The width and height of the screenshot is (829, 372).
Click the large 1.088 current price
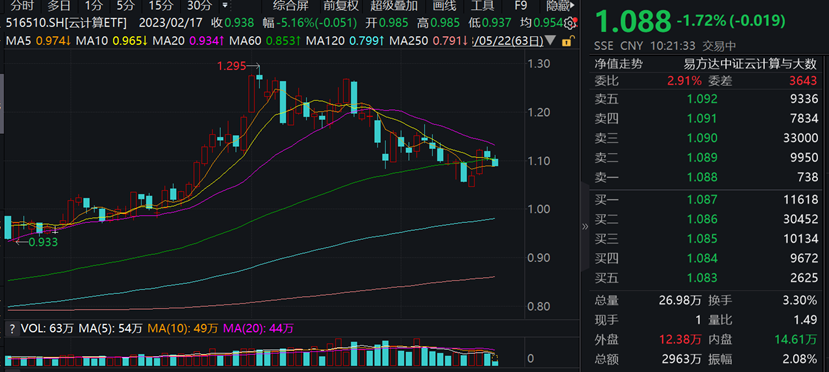633,22
